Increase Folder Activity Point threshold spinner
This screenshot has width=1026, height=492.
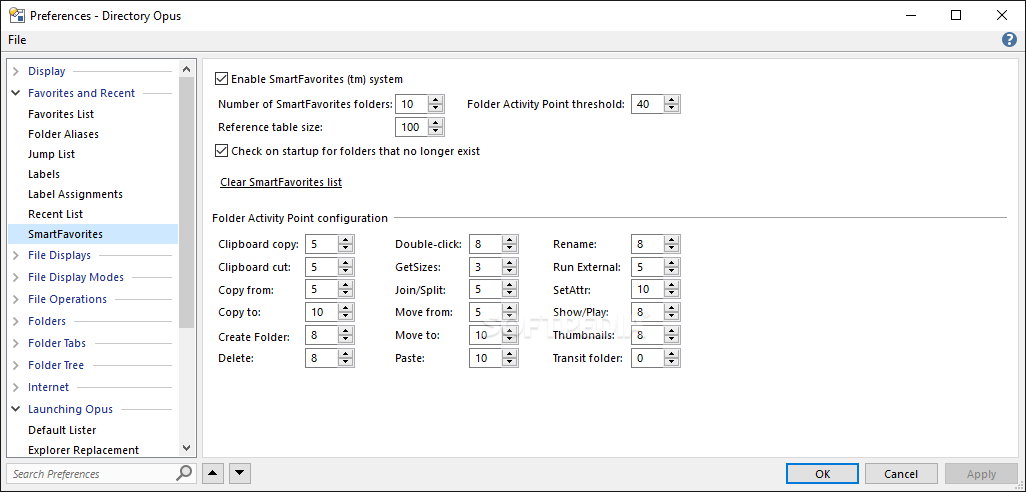(x=672, y=100)
